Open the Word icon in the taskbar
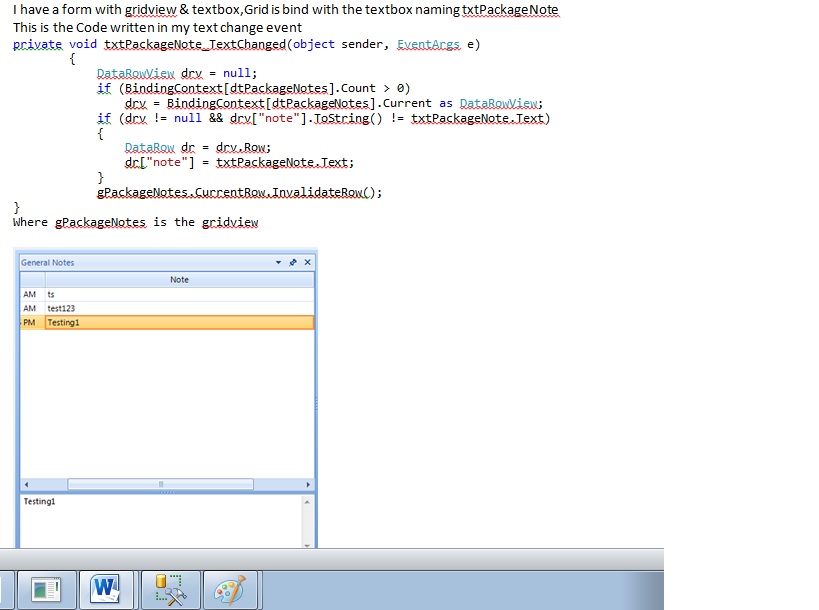This screenshot has height=610, width=819. click(x=106, y=590)
